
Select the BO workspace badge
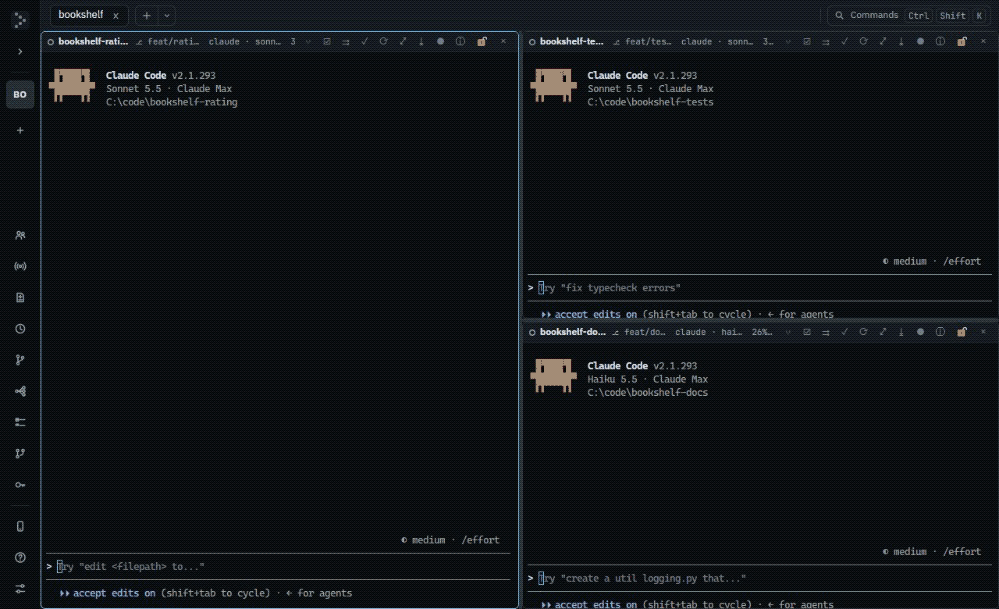(x=20, y=94)
